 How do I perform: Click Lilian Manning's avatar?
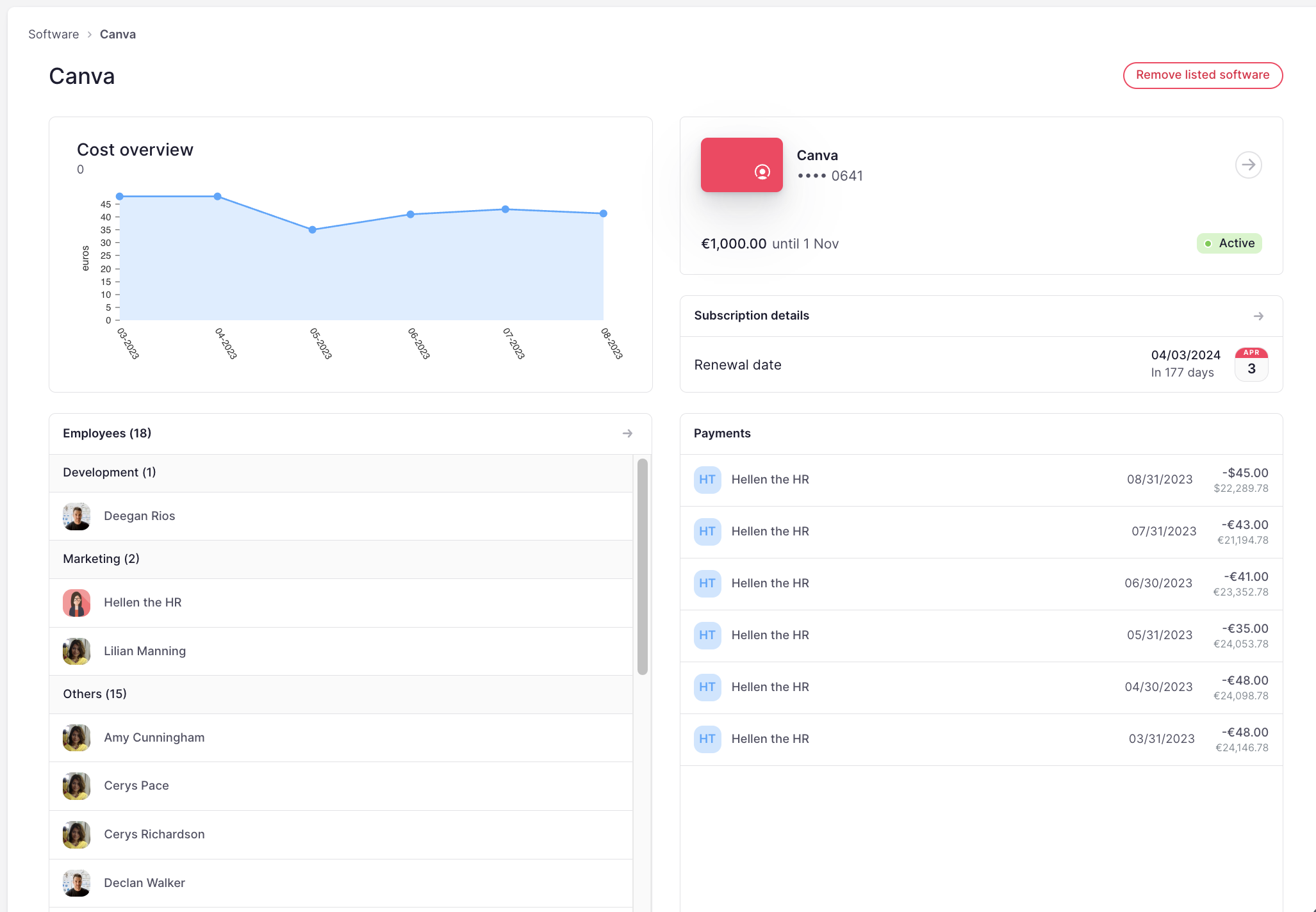pyautogui.click(x=76, y=651)
